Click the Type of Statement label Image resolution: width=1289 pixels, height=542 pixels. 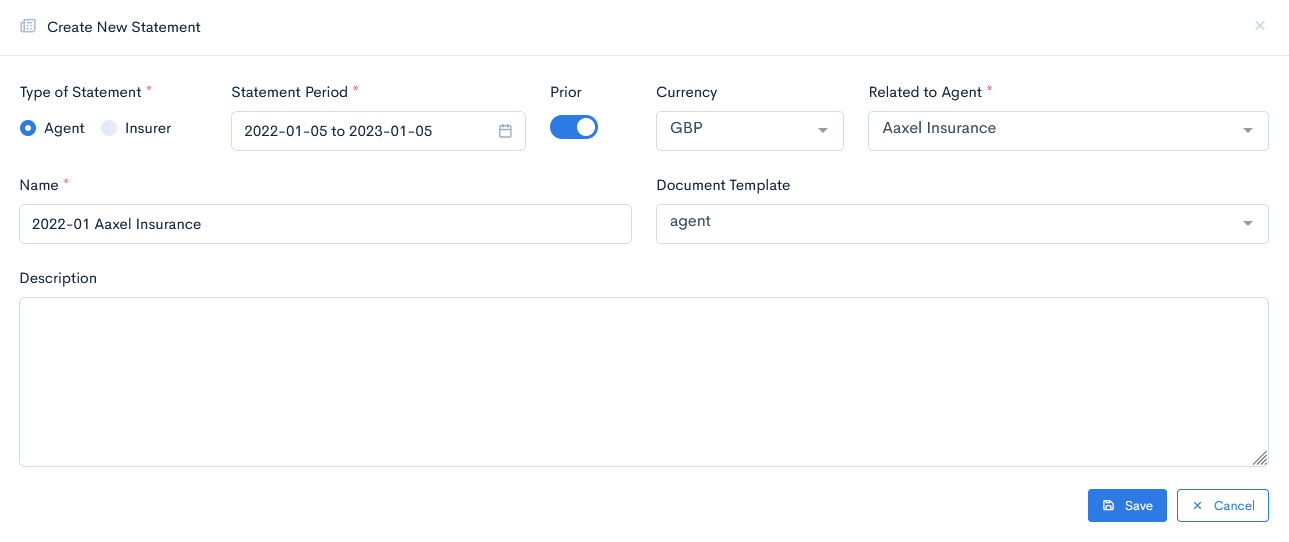coord(80,92)
